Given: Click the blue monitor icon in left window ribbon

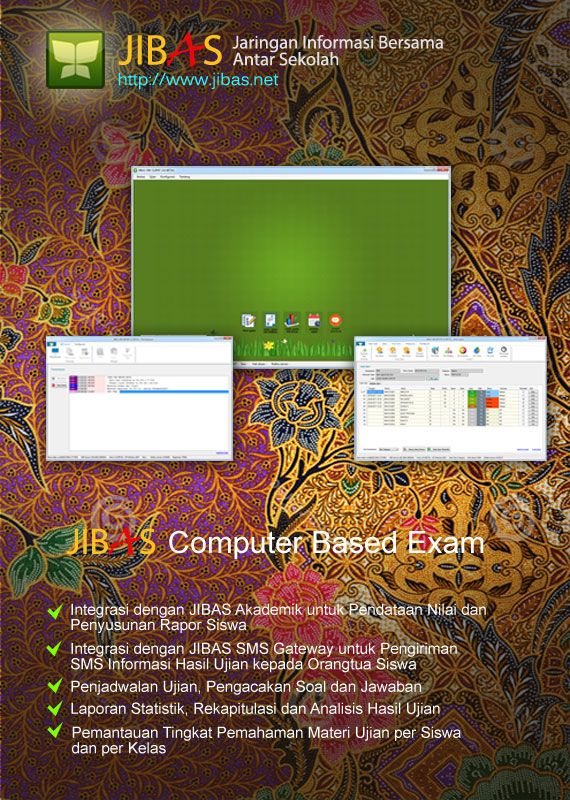Looking at the screenshot, I should (55, 351).
